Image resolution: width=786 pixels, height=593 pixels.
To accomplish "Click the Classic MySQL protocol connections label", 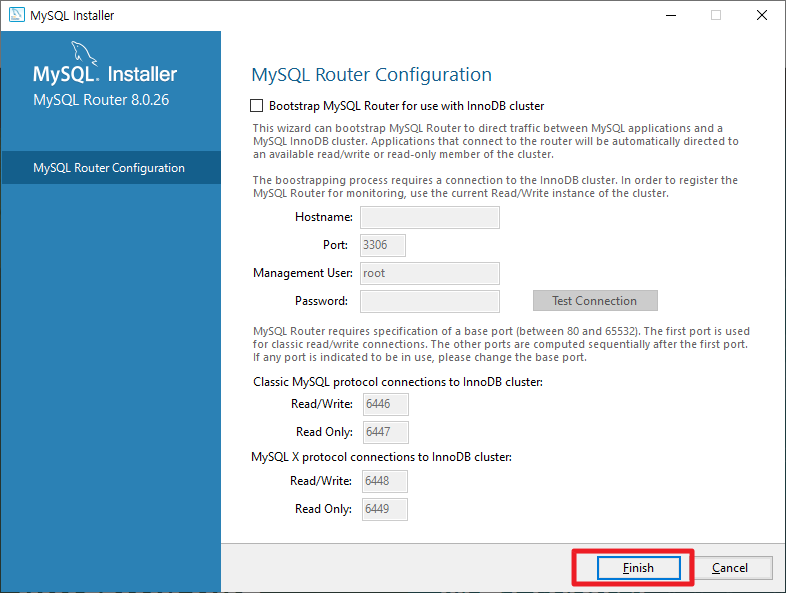I will tap(398, 382).
